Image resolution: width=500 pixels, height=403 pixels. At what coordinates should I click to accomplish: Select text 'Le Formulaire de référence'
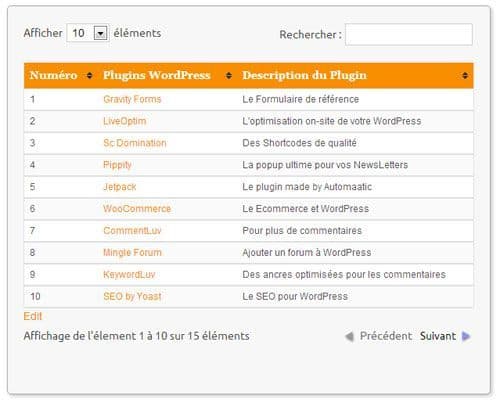(x=301, y=99)
